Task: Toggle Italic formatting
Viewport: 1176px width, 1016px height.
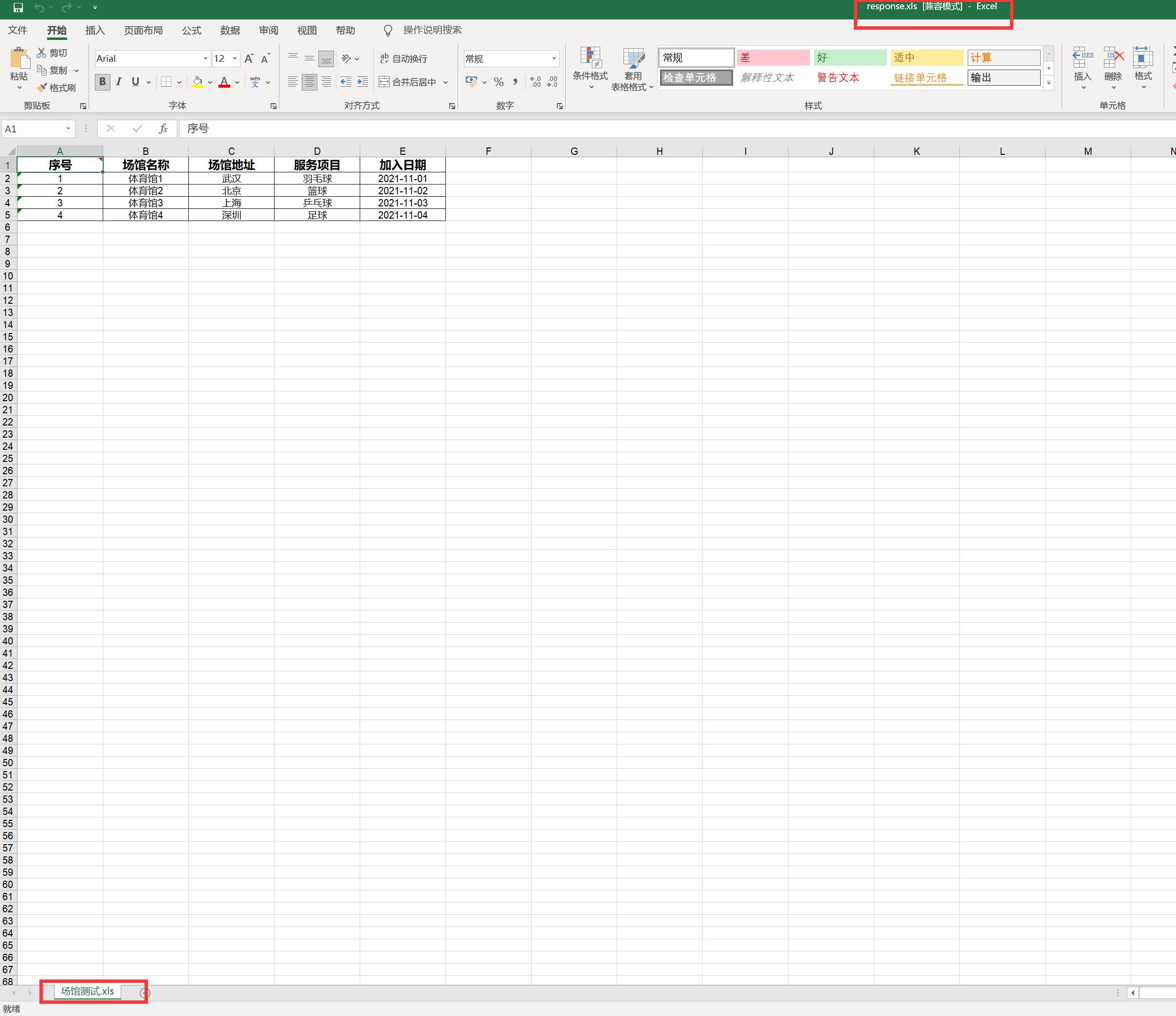Action: (x=119, y=82)
